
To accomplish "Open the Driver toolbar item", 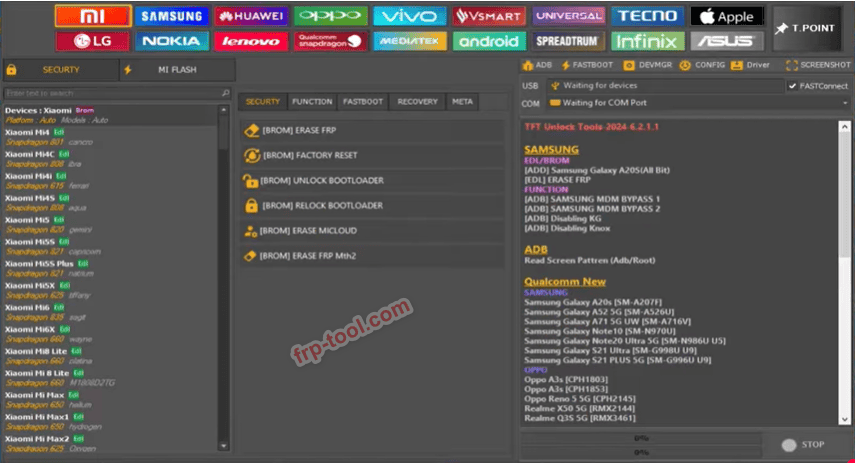I will [x=750, y=65].
